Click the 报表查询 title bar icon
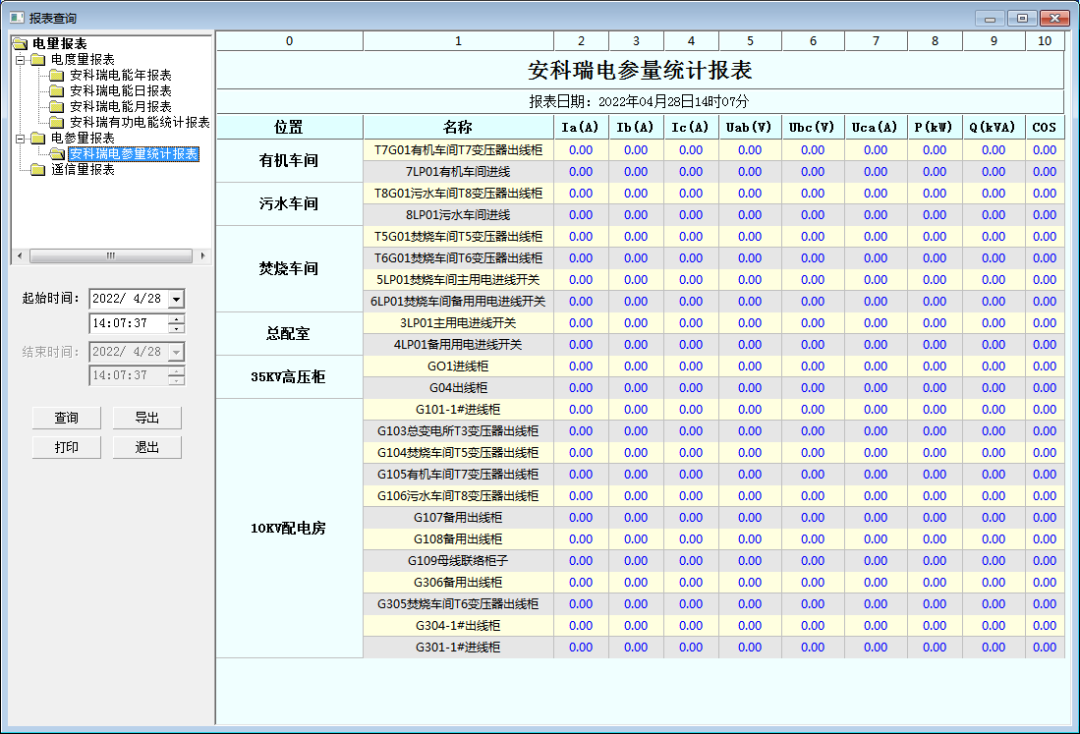This screenshot has width=1080, height=734. pyautogui.click(x=17, y=18)
